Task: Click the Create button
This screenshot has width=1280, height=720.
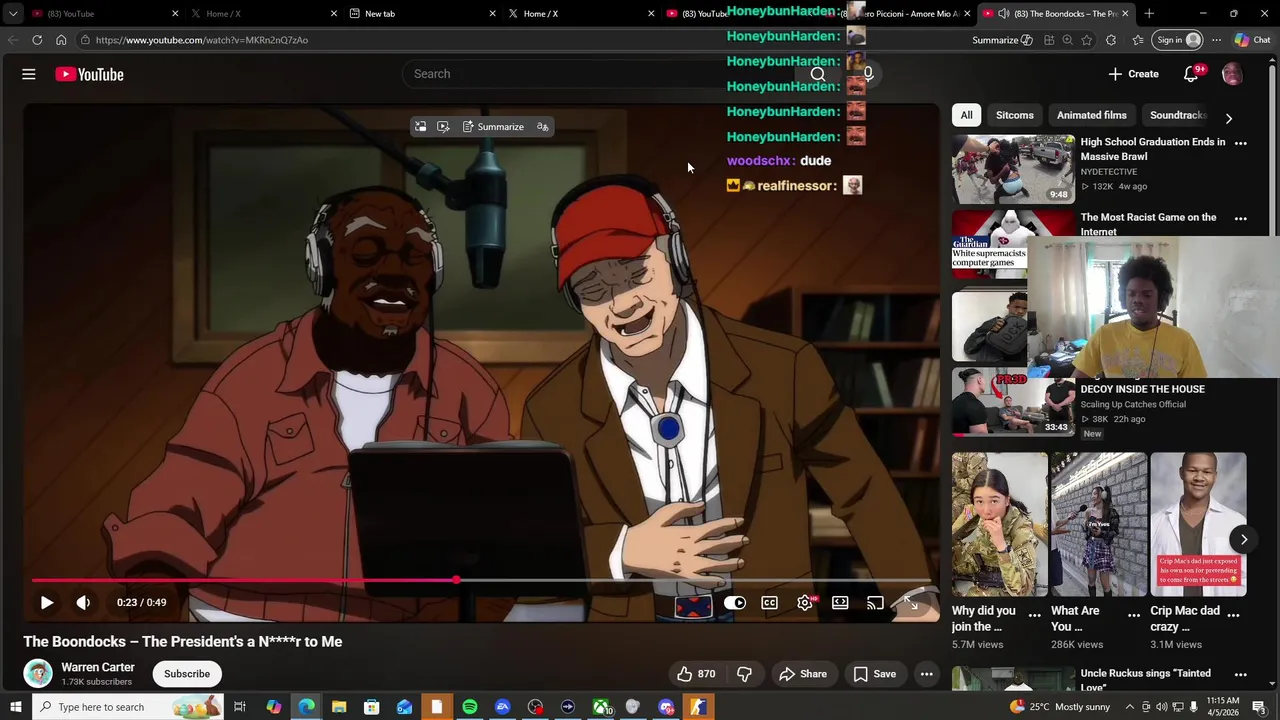Action: pos(1133,74)
